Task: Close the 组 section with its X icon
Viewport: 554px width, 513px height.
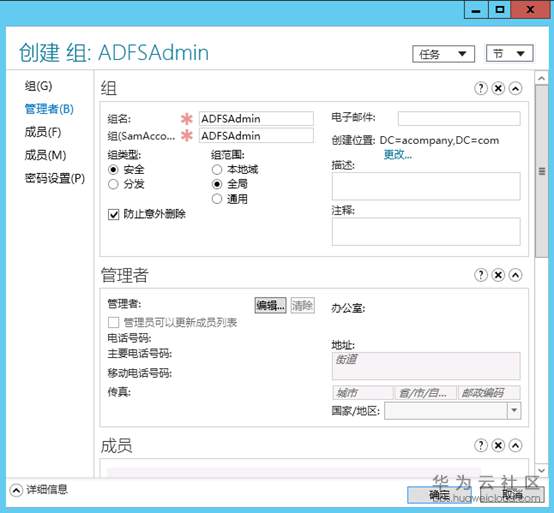Action: coord(498,88)
